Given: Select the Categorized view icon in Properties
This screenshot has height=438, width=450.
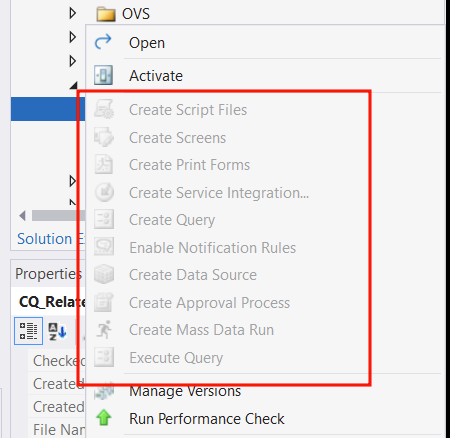Looking at the screenshot, I should tap(28, 331).
